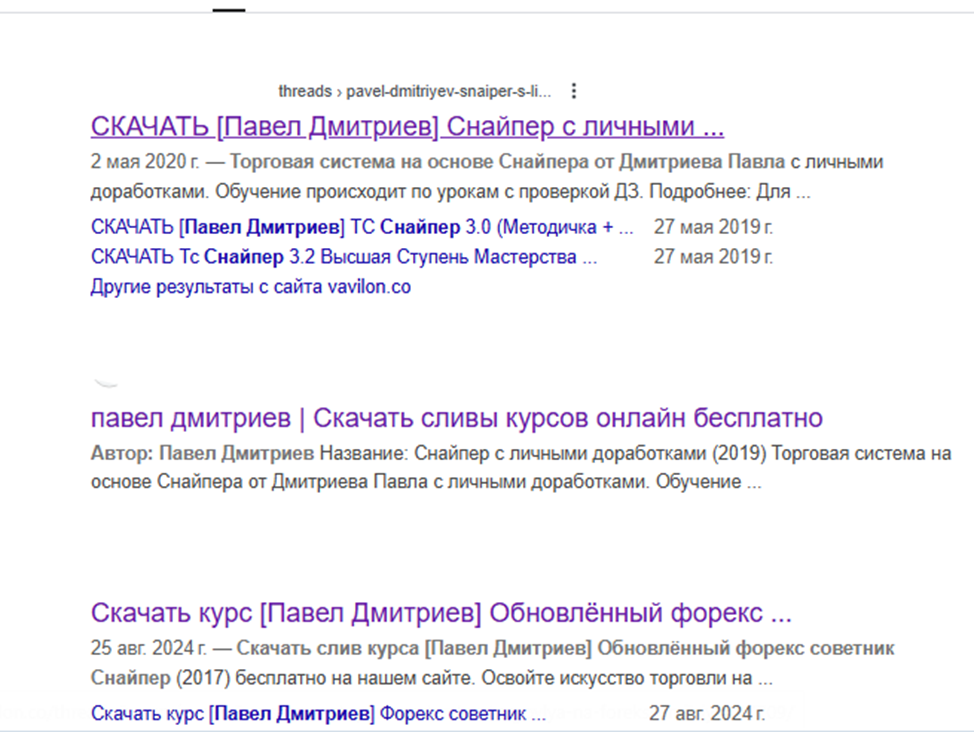Open result 'павел дмитриев | Скачать сливы курсов онлайн бесплатно'

456,417
